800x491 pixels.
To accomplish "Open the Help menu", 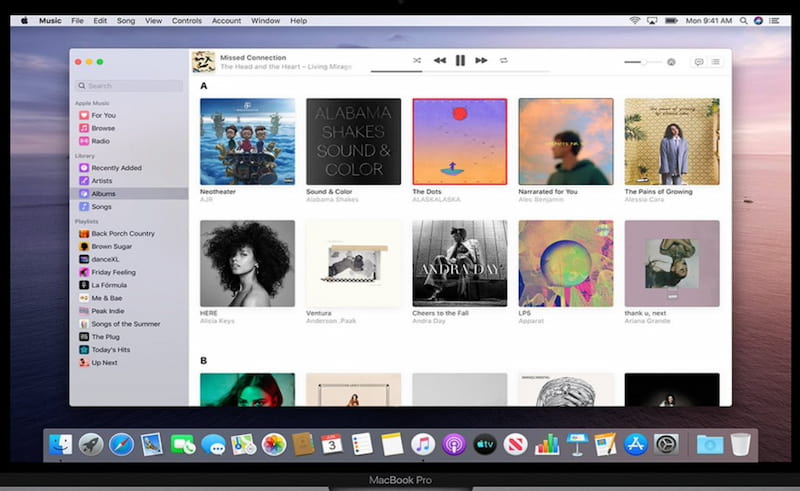I will pos(298,21).
